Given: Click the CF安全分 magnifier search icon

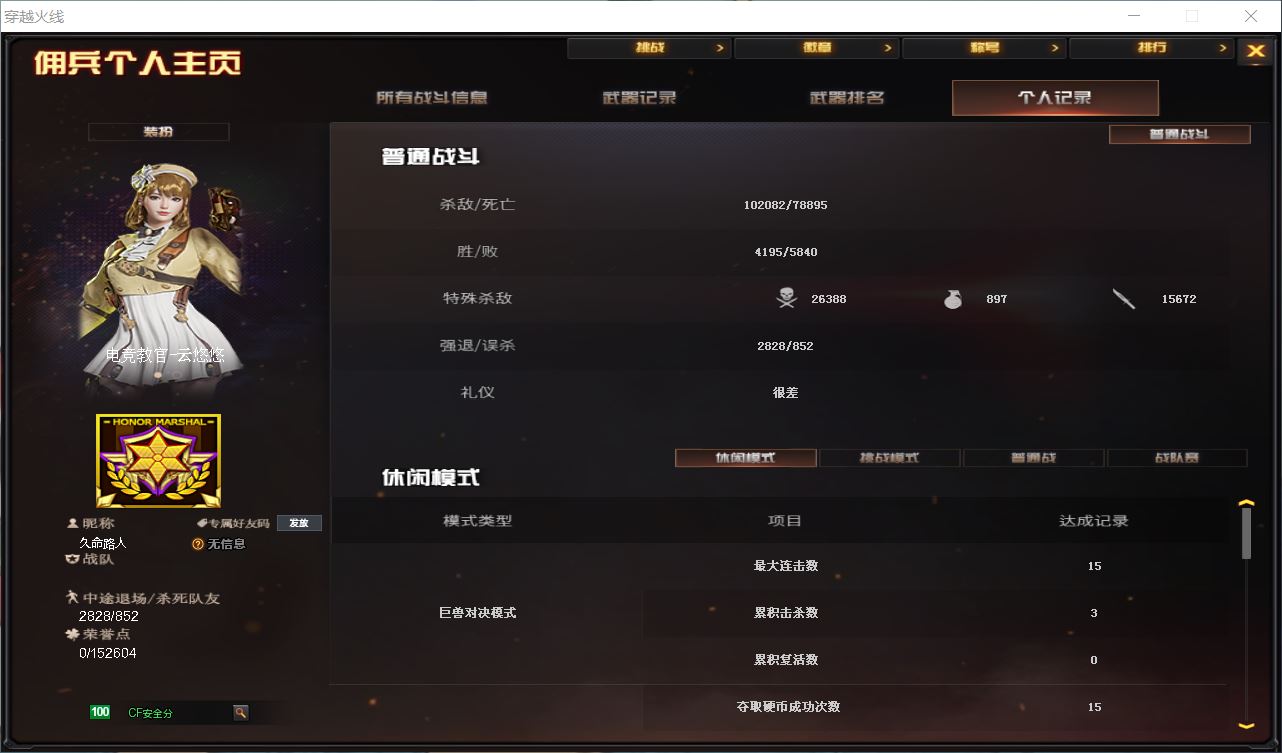Looking at the screenshot, I should tap(240, 712).
